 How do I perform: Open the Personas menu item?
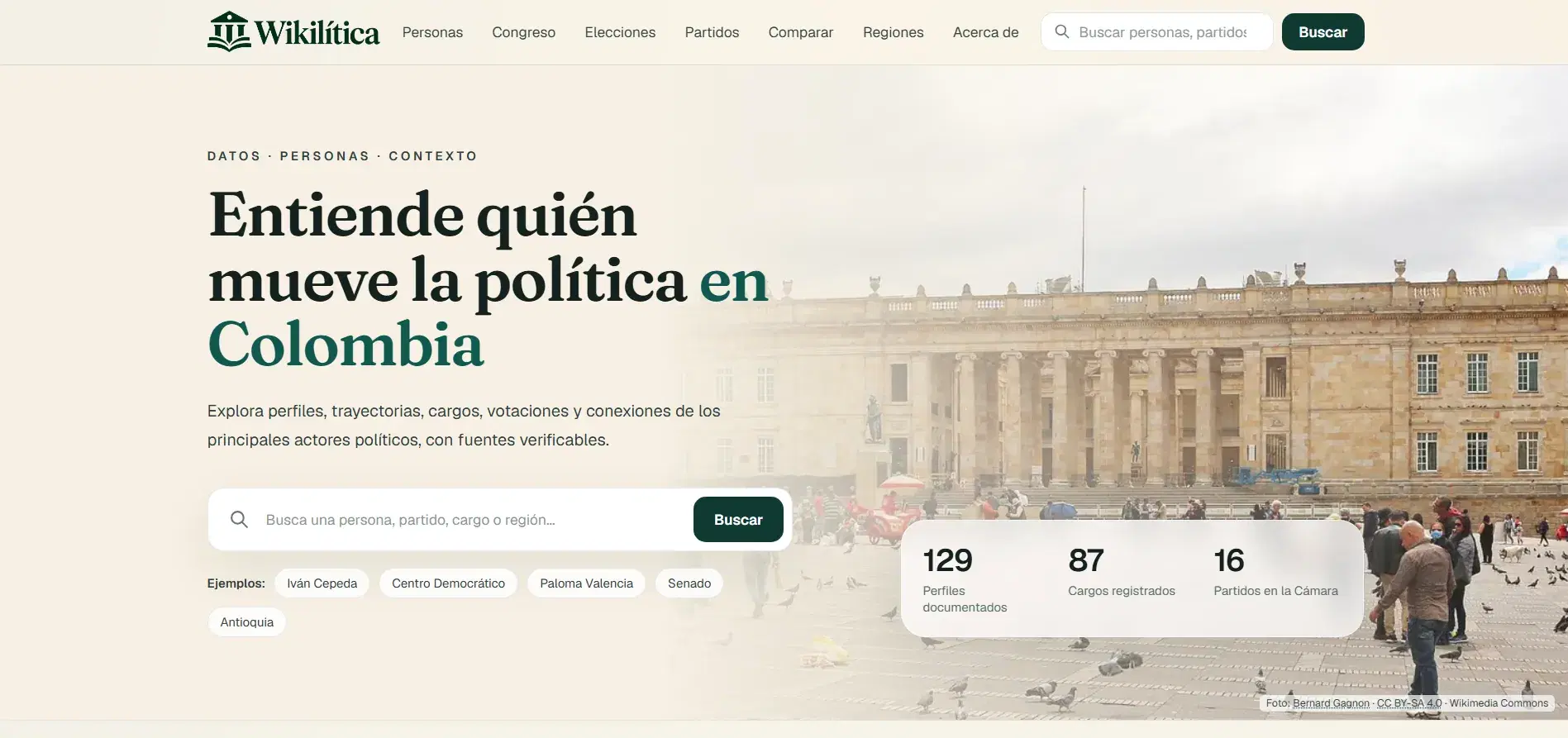432,32
